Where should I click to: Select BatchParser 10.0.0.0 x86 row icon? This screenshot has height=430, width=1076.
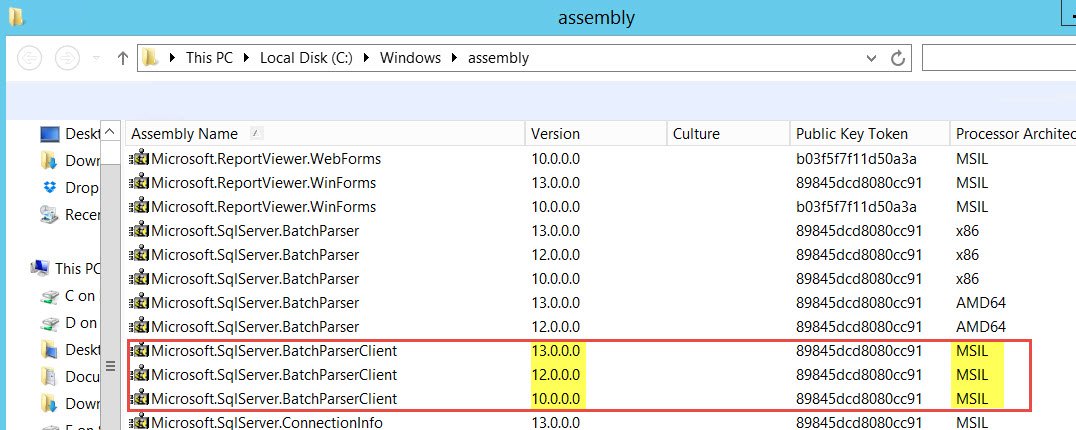coord(139,278)
